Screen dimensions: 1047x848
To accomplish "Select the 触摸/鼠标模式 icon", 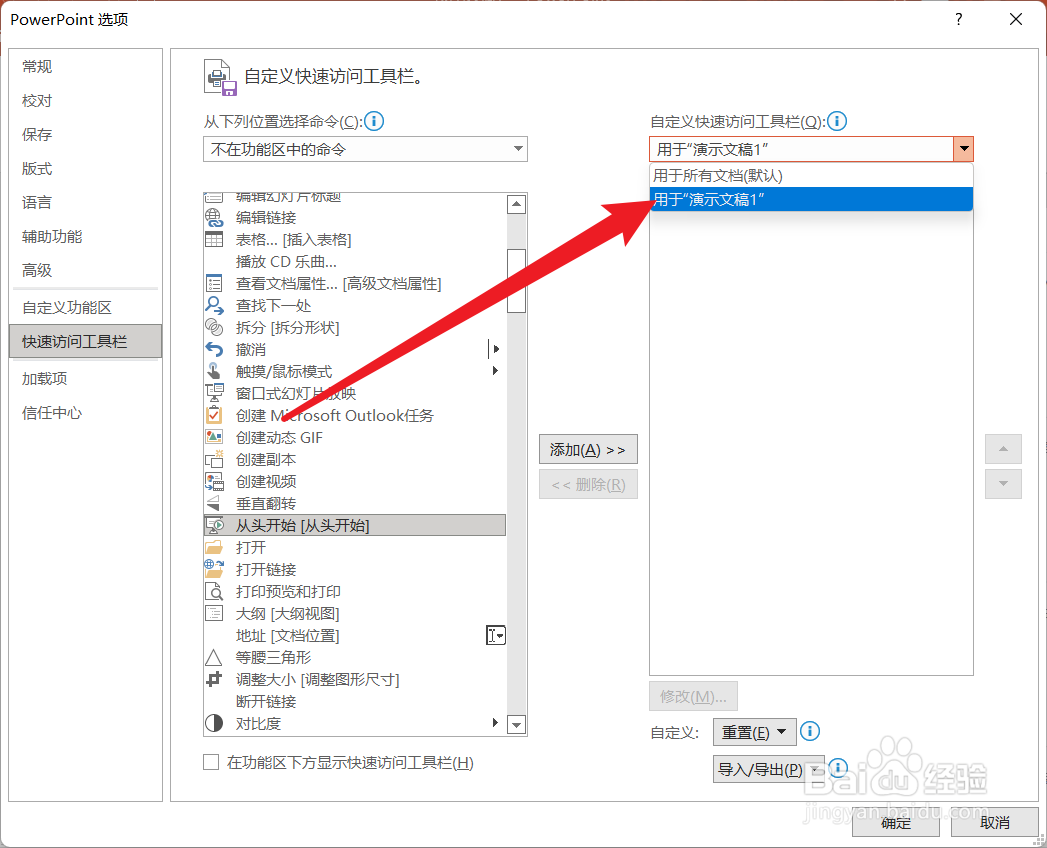I will click(215, 371).
